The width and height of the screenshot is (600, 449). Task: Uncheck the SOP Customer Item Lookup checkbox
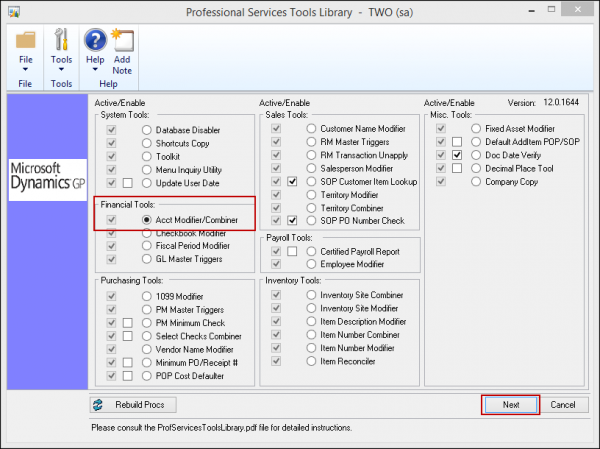pos(292,181)
